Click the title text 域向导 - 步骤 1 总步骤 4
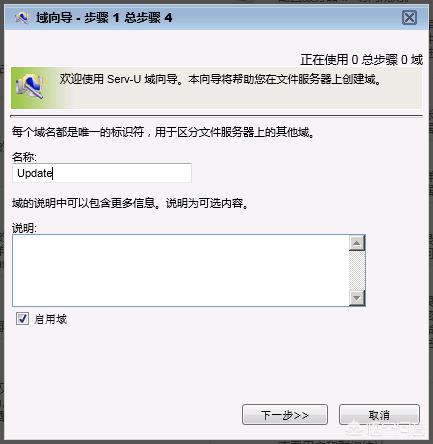 pyautogui.click(x=104, y=17)
